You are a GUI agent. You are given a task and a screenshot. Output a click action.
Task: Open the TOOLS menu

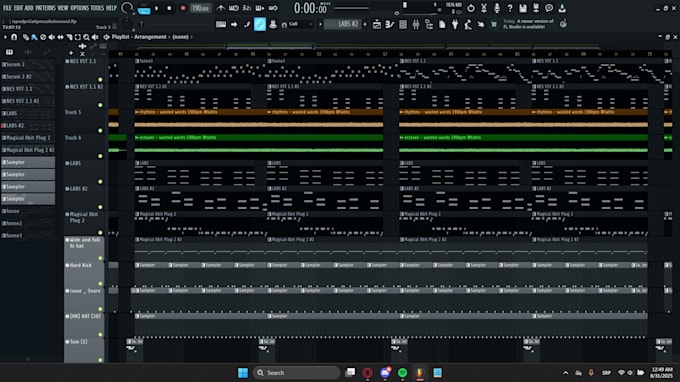coord(97,8)
